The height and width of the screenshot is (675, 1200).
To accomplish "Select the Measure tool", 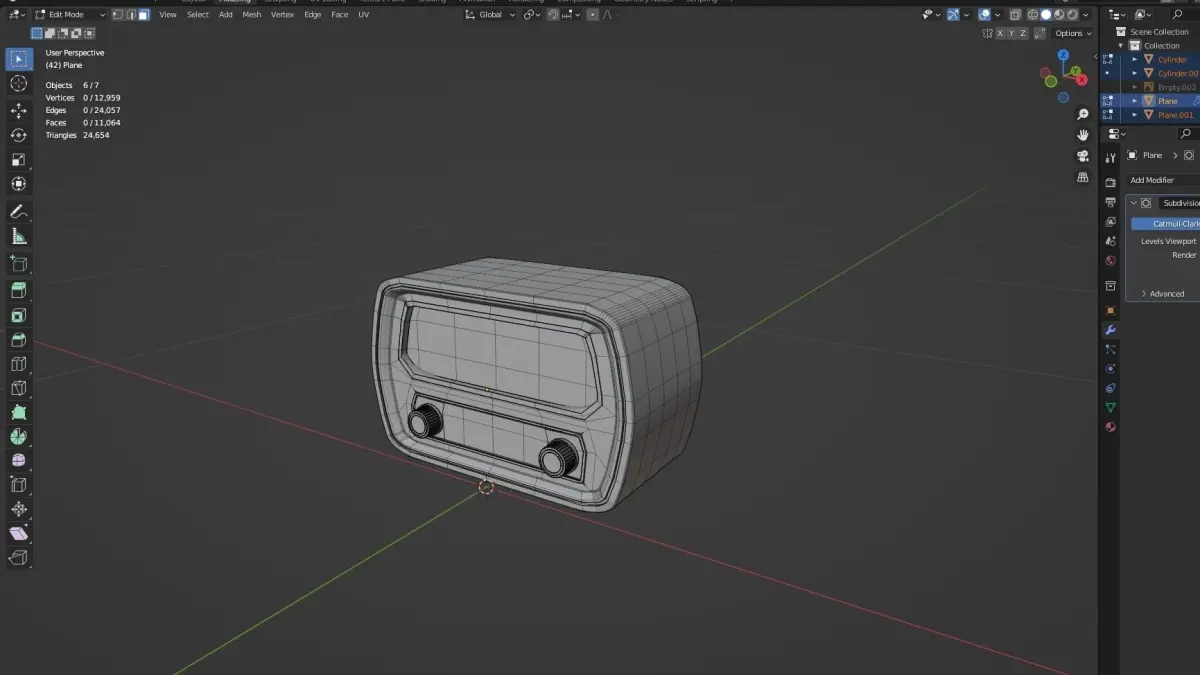I will [18, 237].
